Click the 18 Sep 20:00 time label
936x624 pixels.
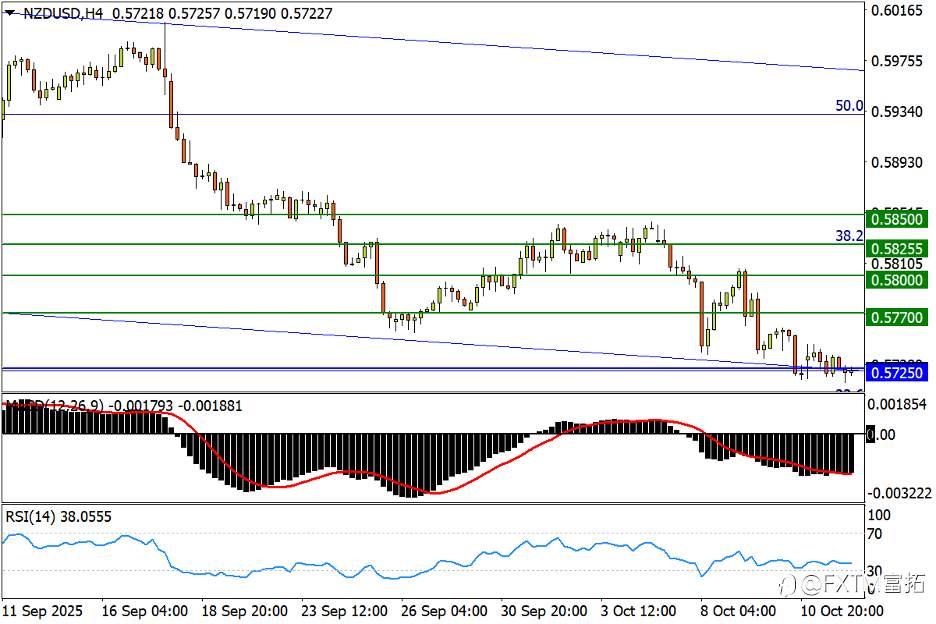pyautogui.click(x=244, y=611)
